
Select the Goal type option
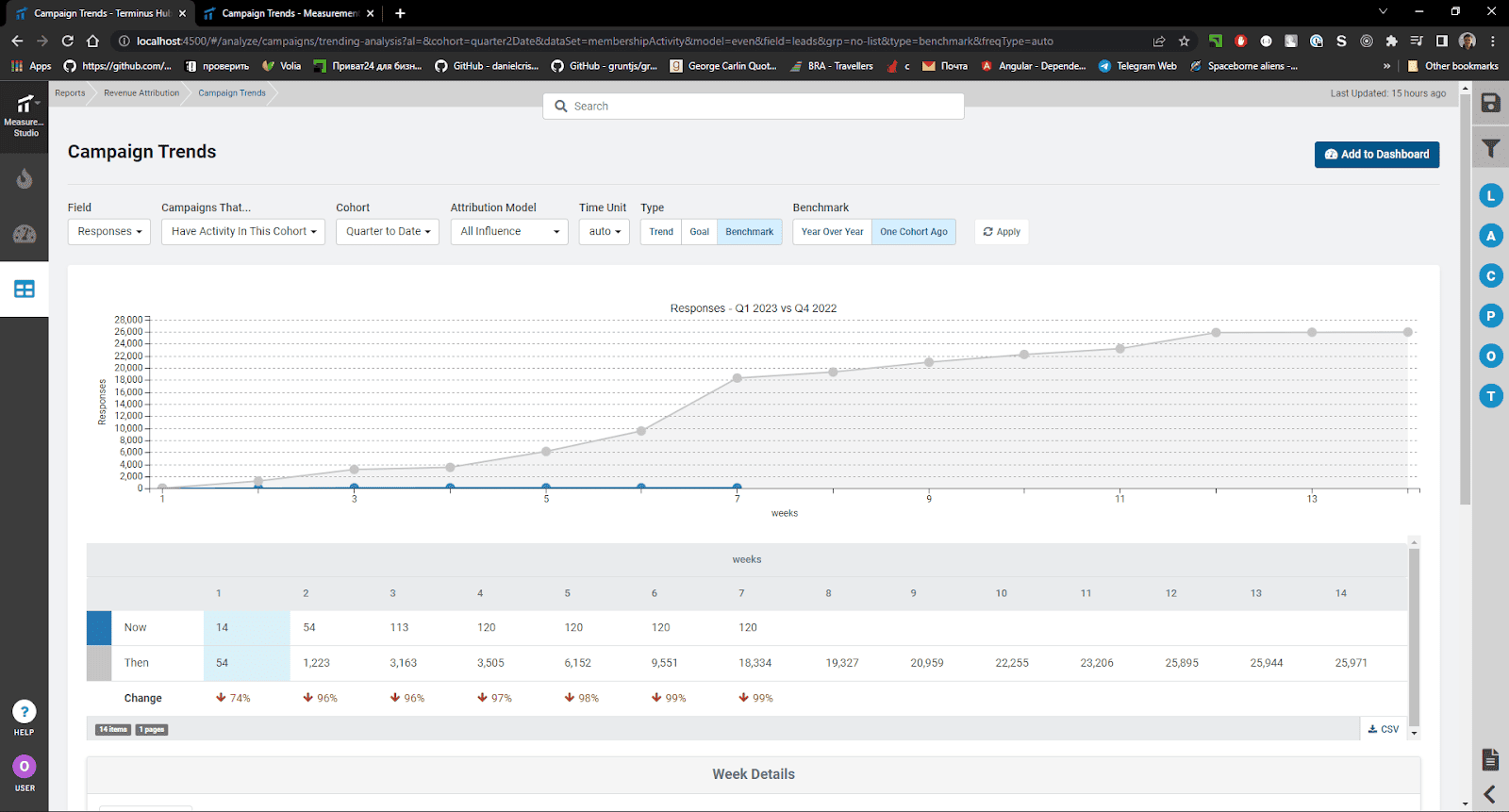pyautogui.click(x=699, y=232)
